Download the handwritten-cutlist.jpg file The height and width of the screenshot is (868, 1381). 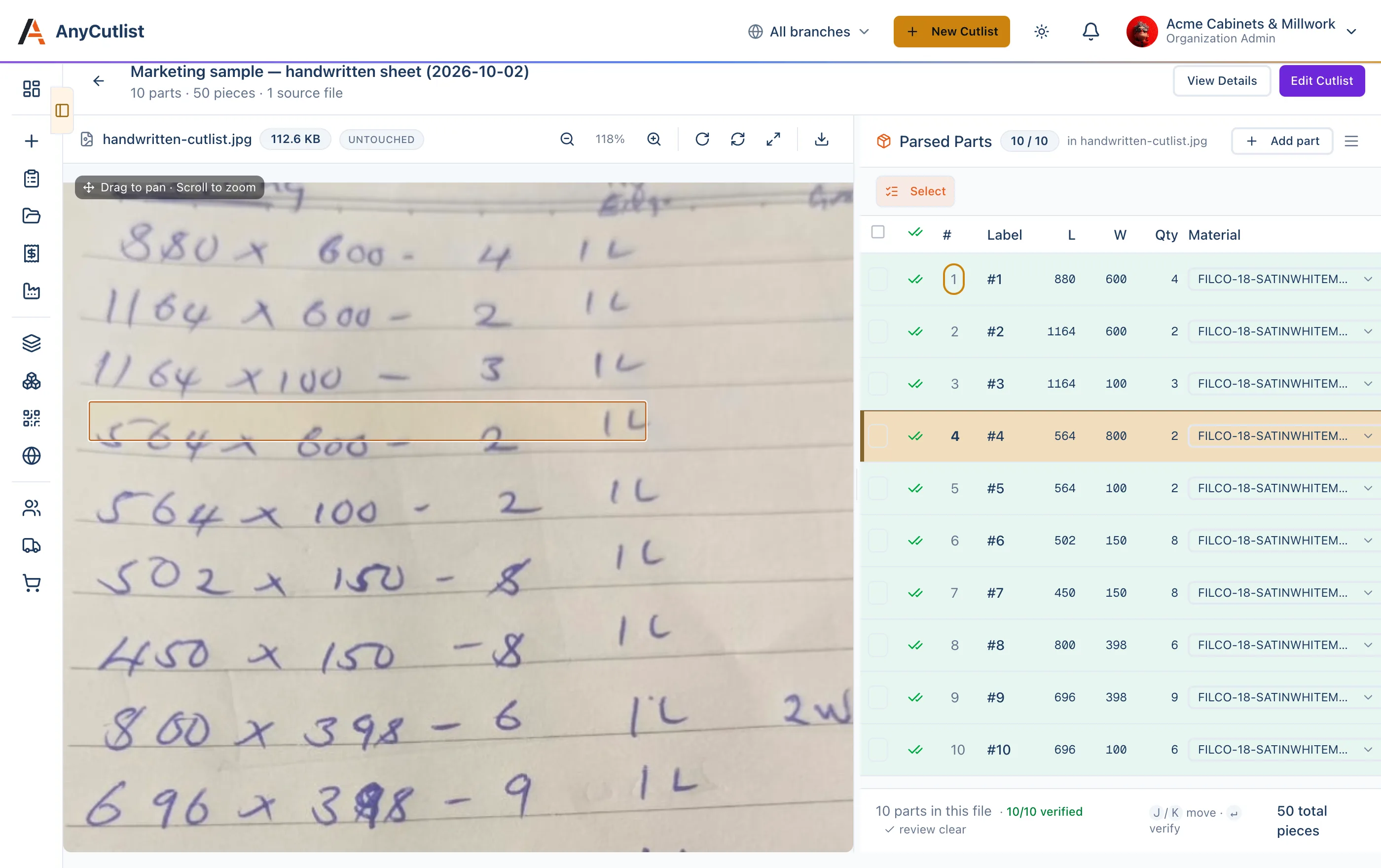click(x=821, y=139)
